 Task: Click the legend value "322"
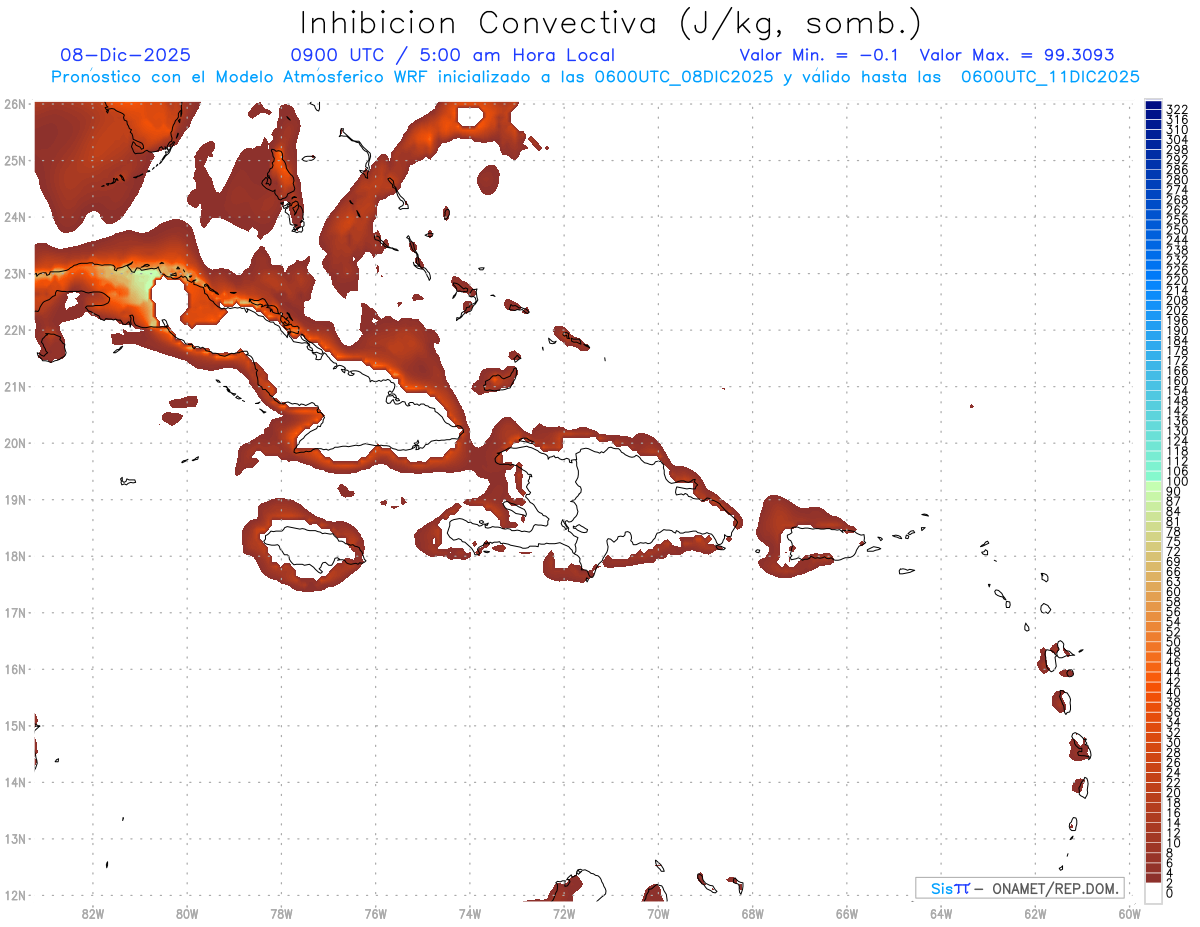[1177, 109]
